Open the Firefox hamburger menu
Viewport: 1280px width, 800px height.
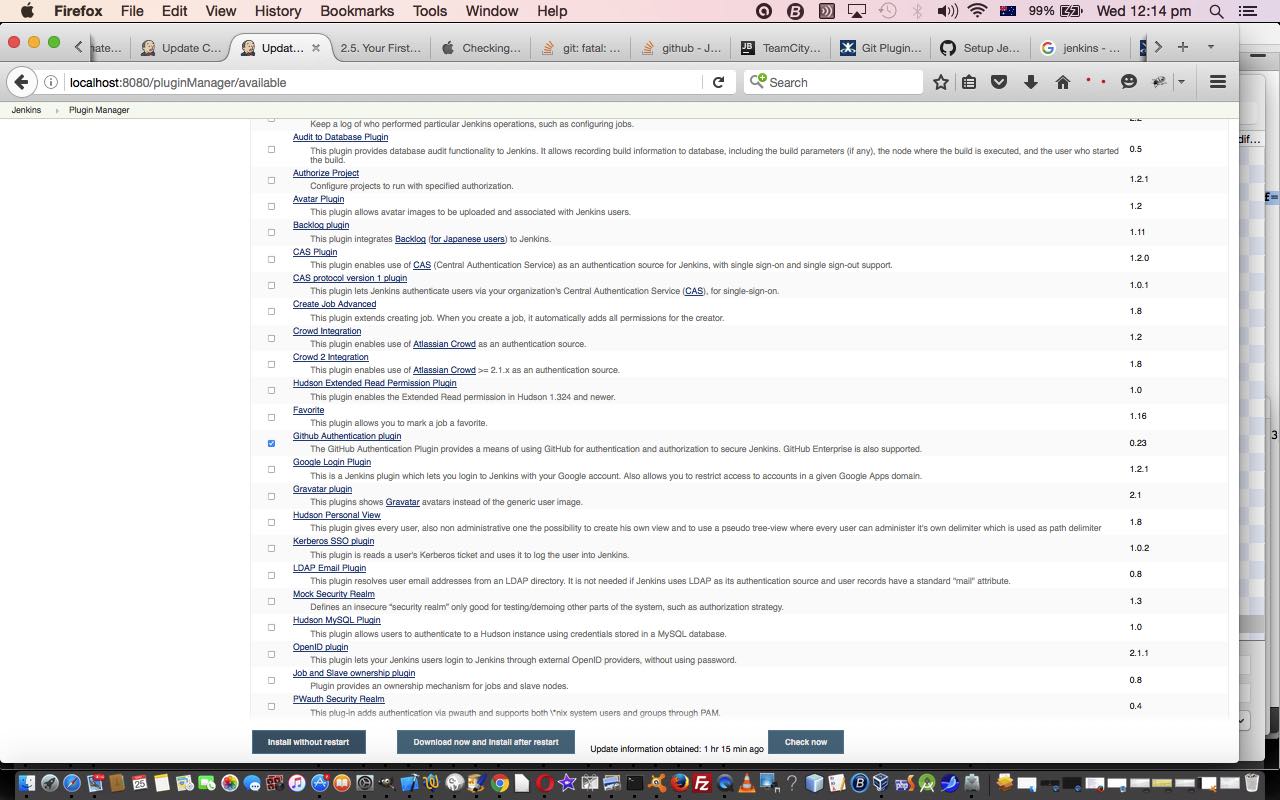[x=1217, y=82]
